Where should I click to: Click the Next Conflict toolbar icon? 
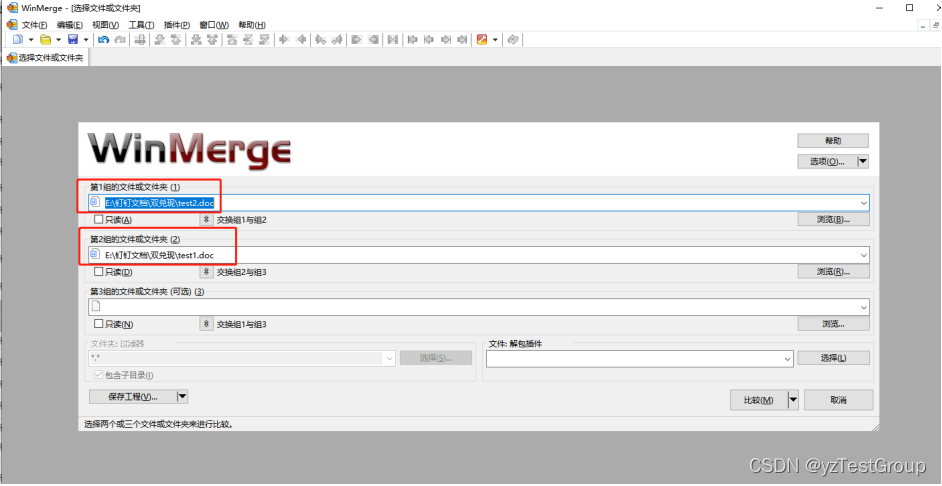tap(196, 40)
